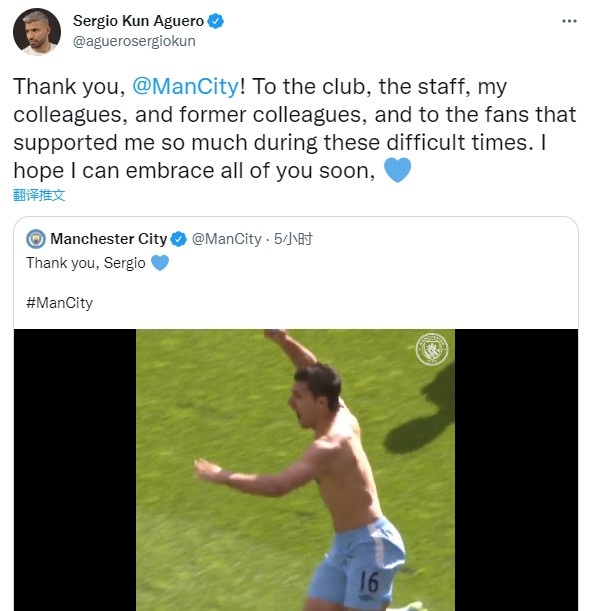Click the Manchester City crest avatar

point(36,239)
